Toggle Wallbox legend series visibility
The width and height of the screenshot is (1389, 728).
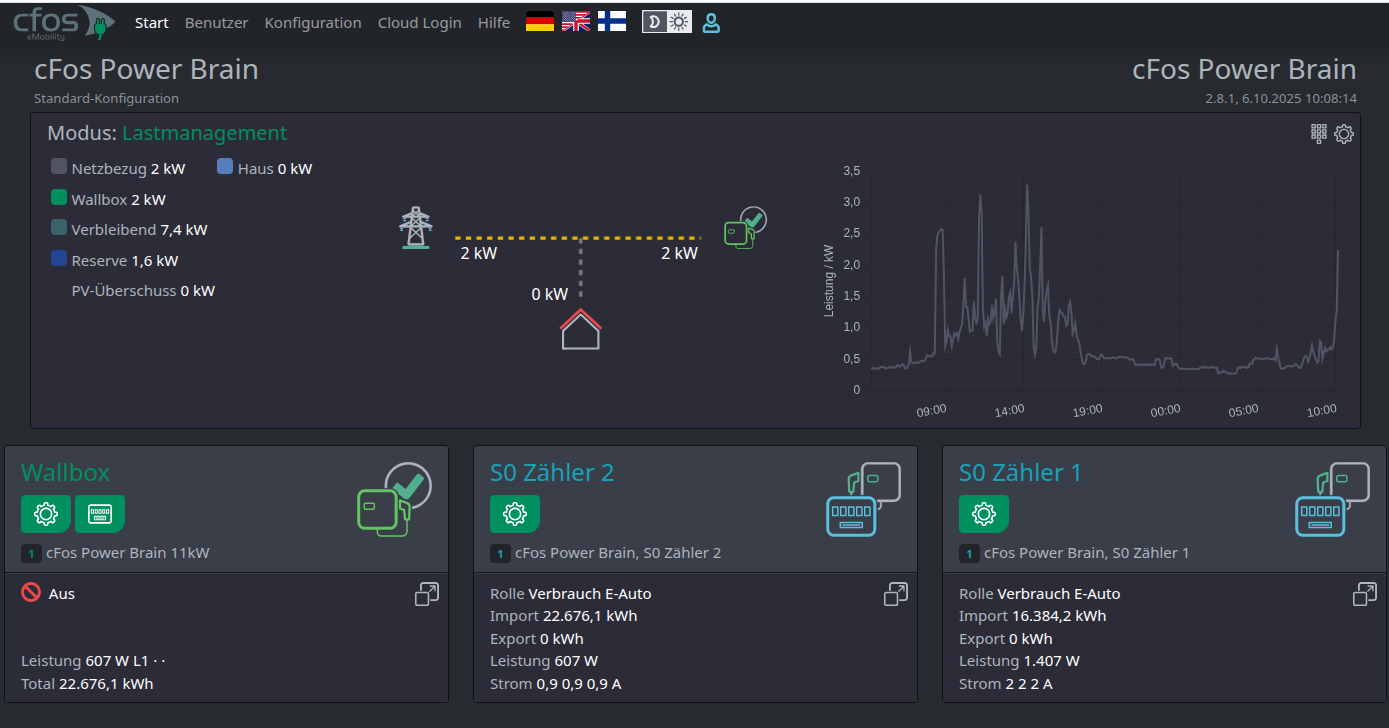[x=59, y=199]
